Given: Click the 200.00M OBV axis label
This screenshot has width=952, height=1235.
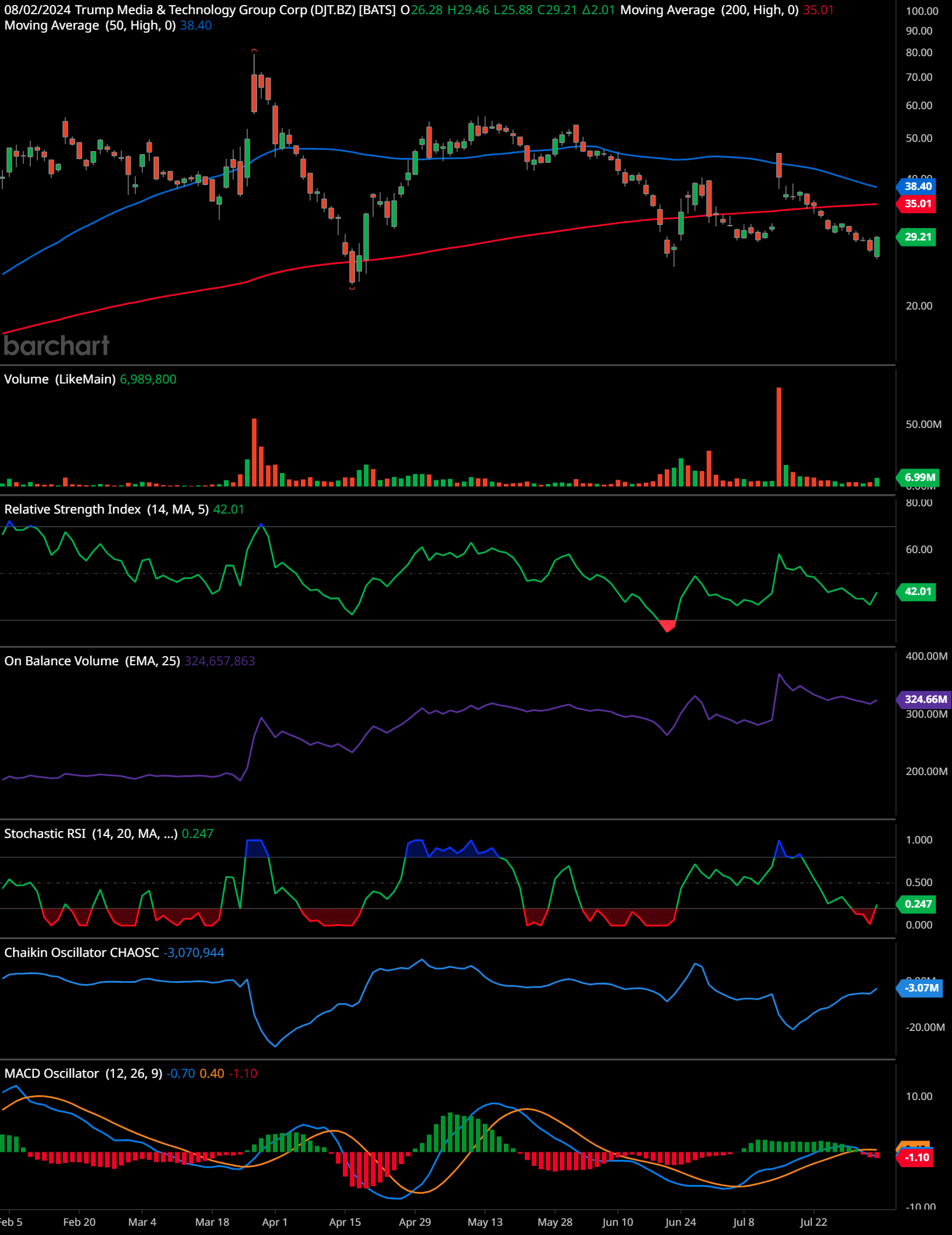Looking at the screenshot, I should (927, 771).
